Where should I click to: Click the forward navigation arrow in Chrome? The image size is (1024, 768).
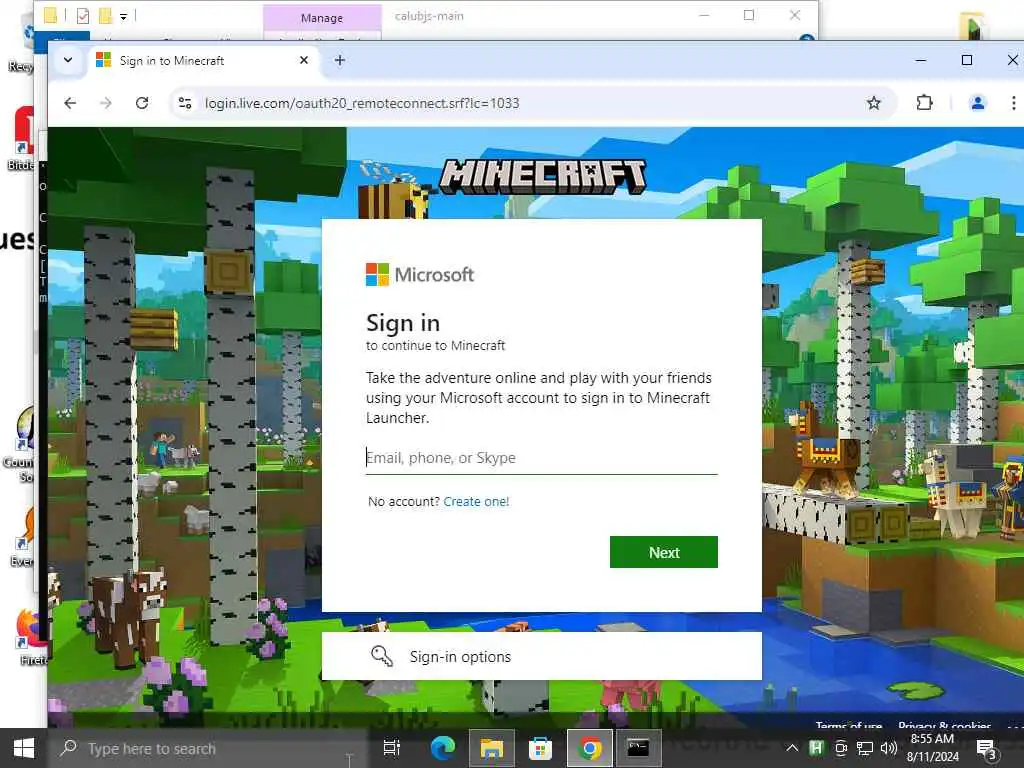[x=106, y=103]
